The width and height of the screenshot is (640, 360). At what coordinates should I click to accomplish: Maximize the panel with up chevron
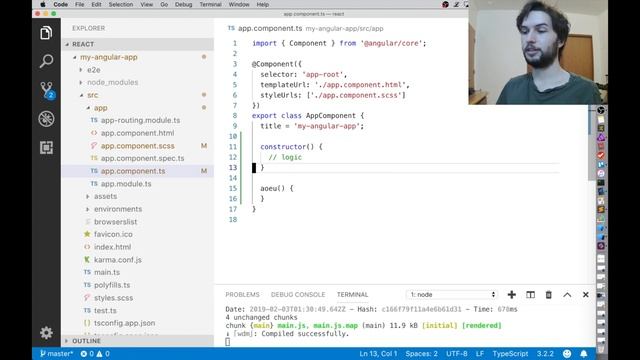[567, 295]
